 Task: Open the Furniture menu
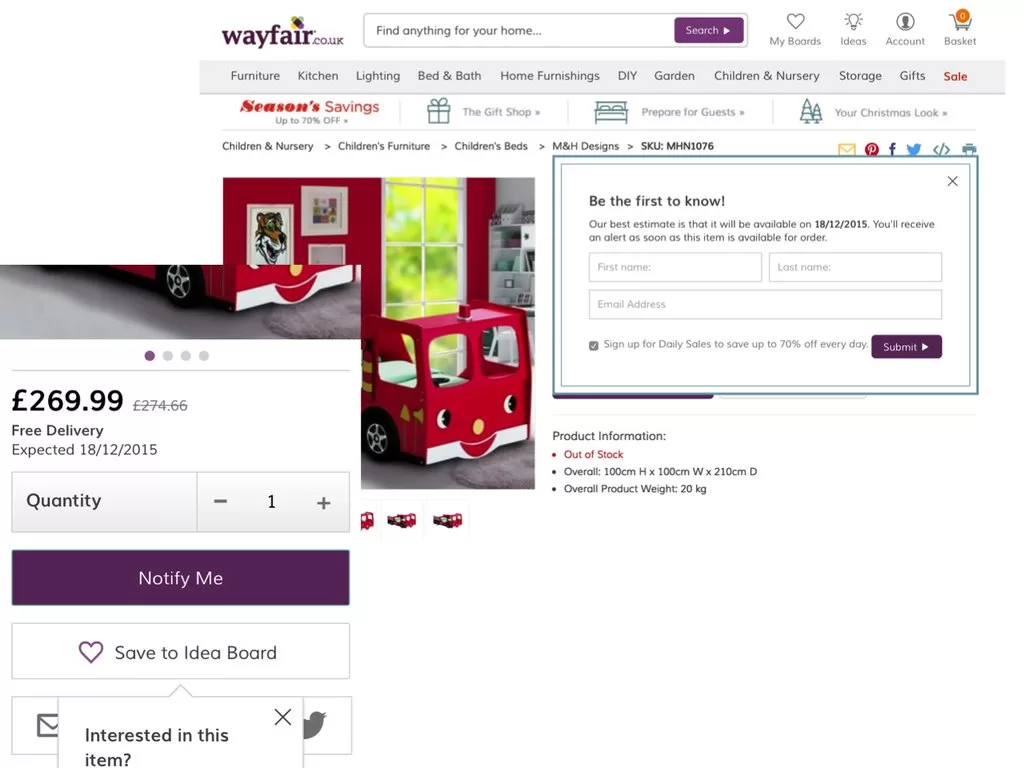pos(255,76)
